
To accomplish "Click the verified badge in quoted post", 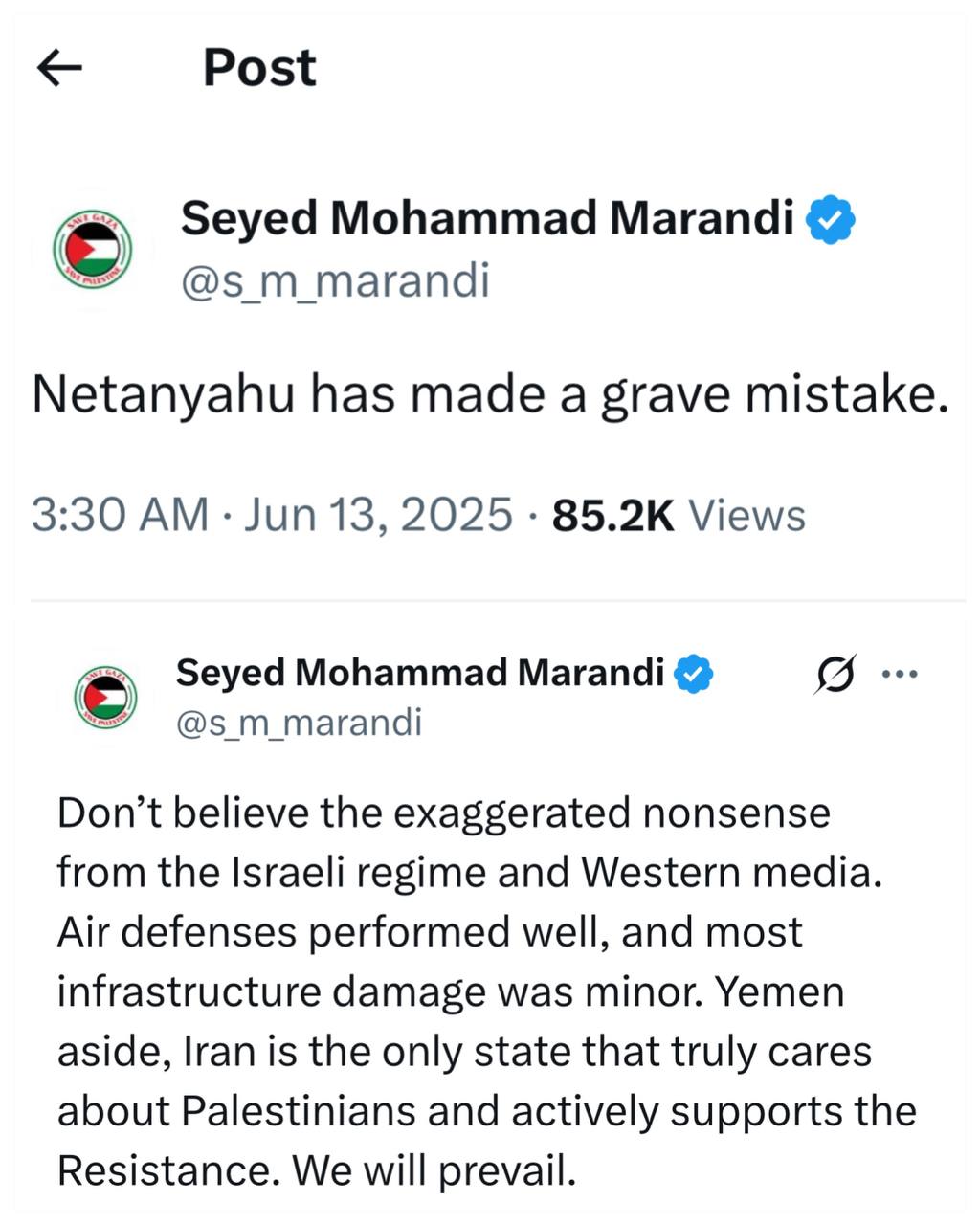I will pyautogui.click(x=694, y=674).
